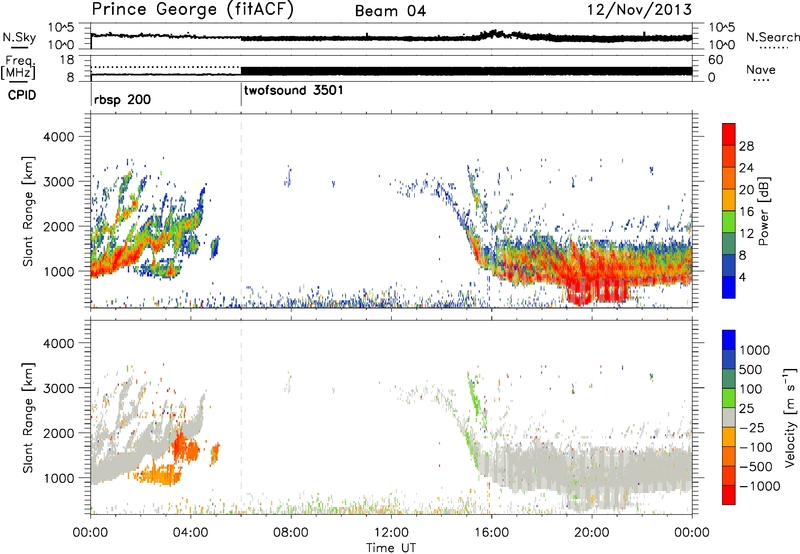Click the date '12/Nov/2013'

(x=639, y=10)
